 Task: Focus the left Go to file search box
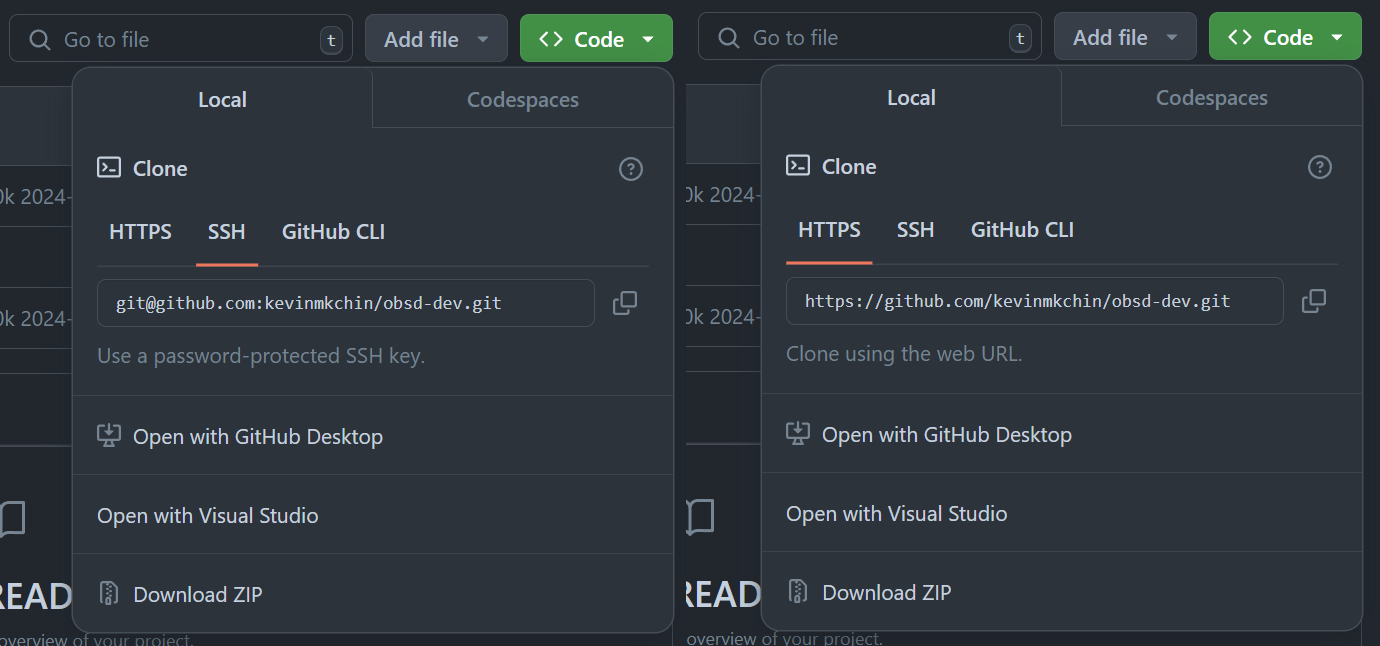181,39
